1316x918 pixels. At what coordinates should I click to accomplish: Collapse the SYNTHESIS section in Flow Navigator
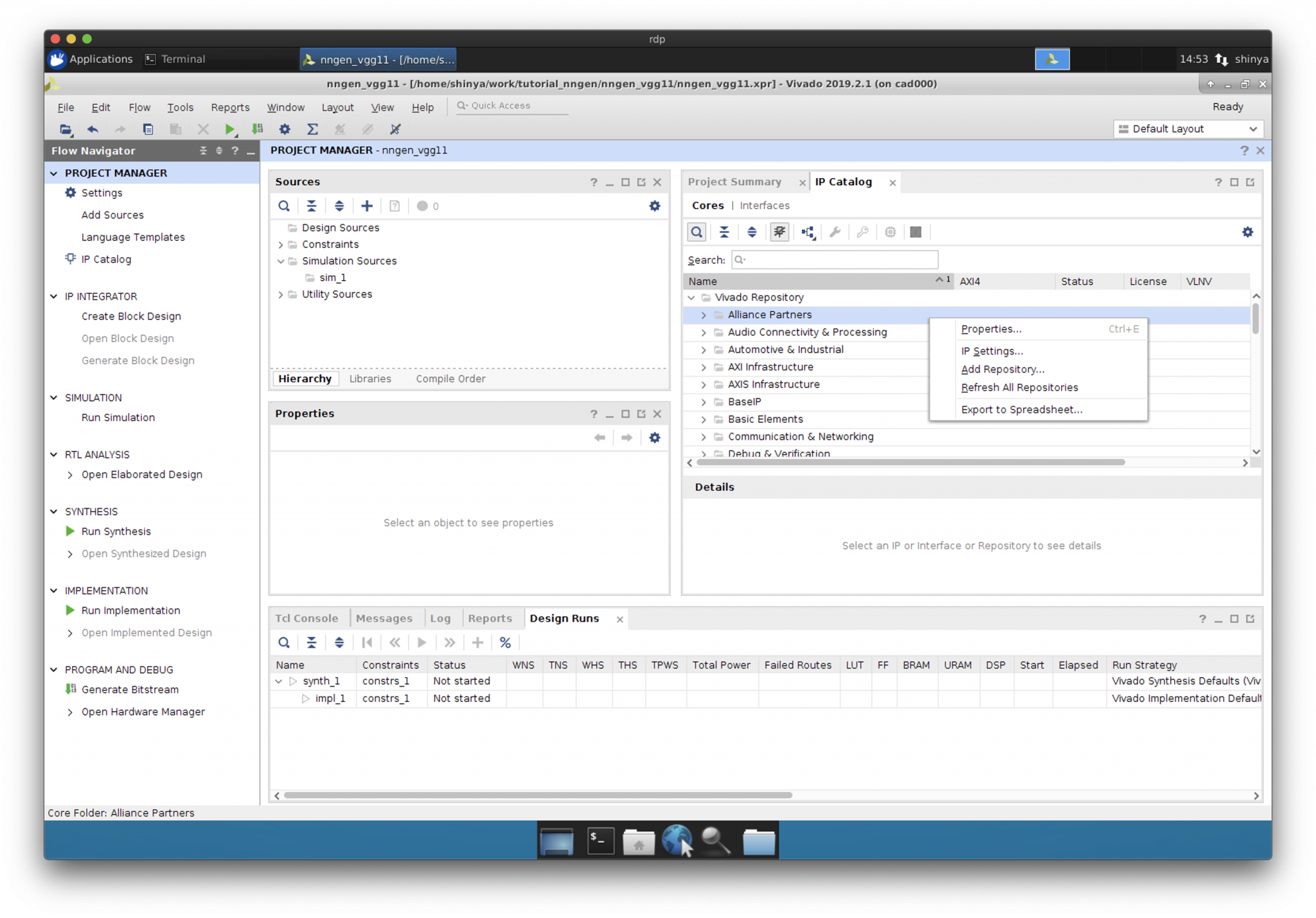coord(54,512)
